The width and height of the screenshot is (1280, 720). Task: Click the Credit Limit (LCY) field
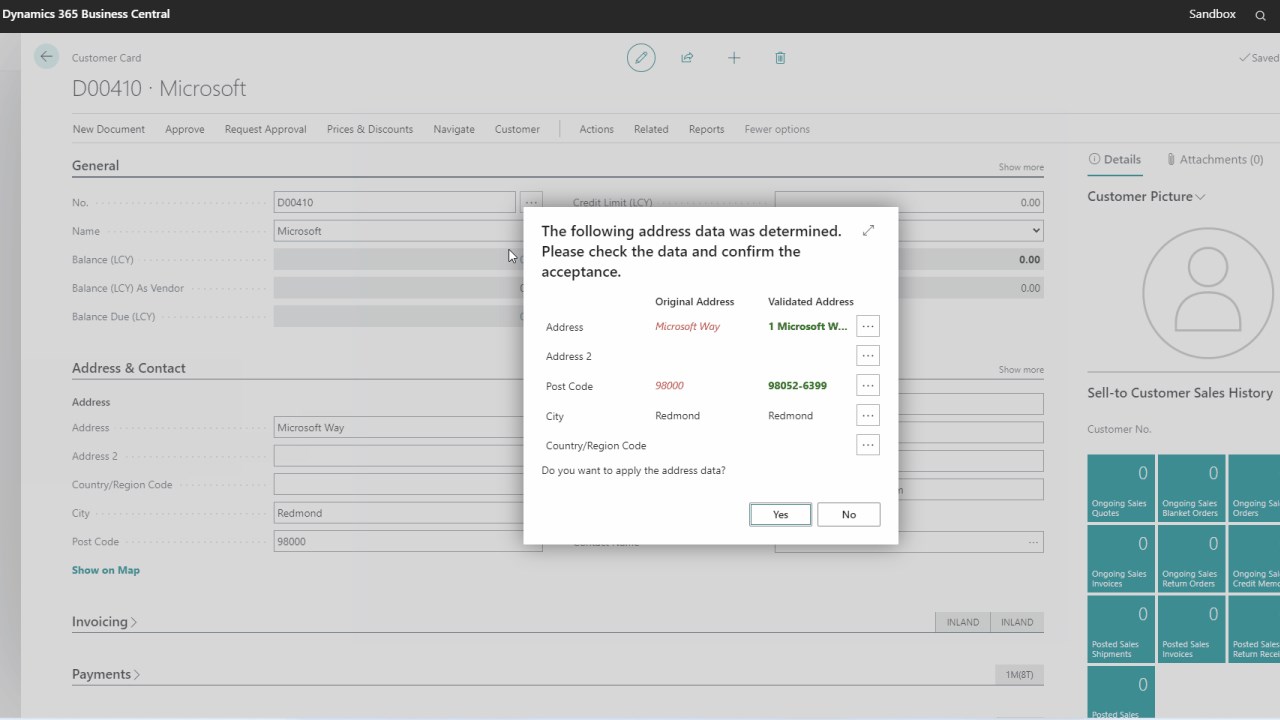coord(909,202)
